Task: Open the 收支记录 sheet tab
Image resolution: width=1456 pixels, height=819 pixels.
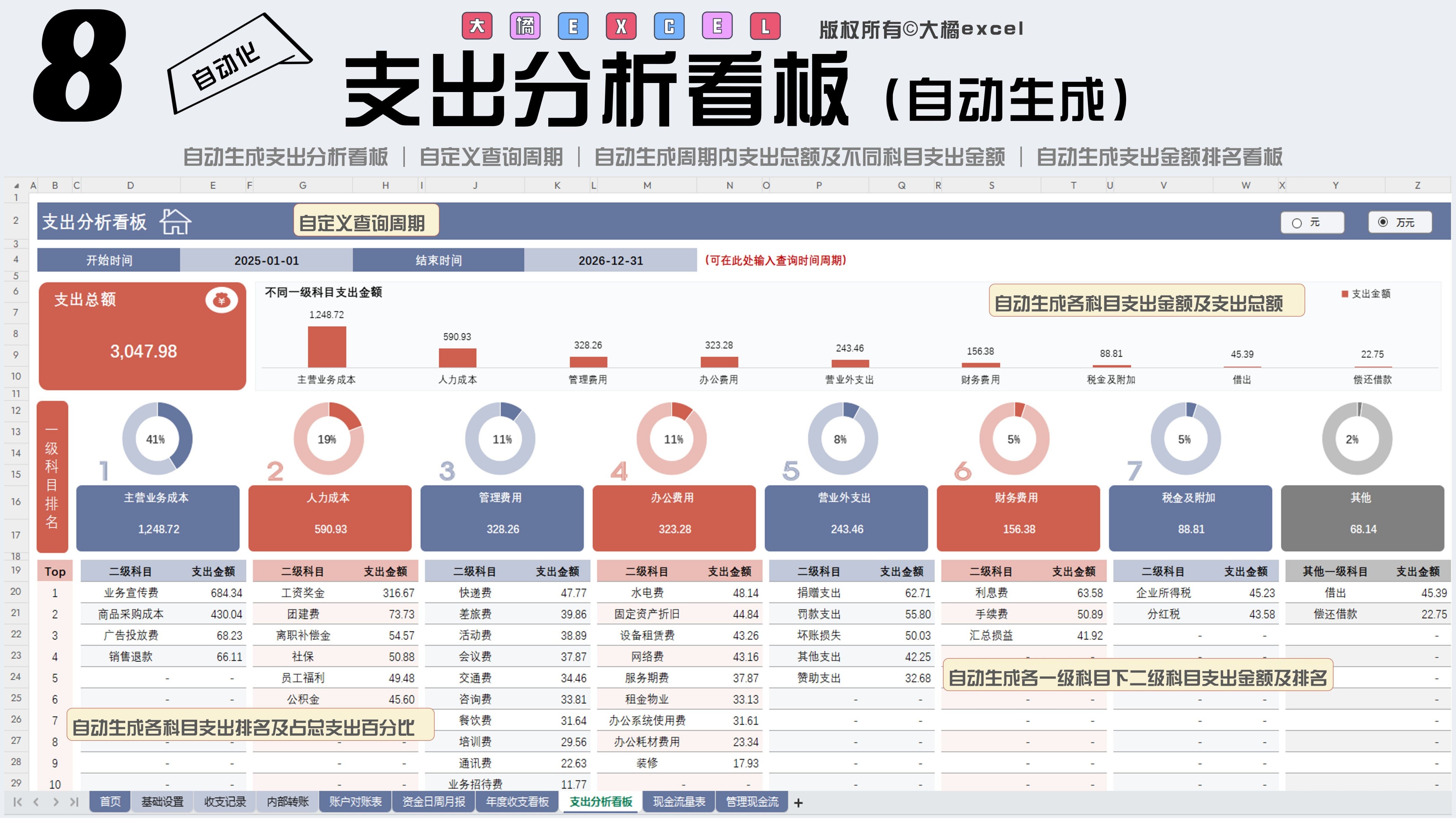Action: (225, 802)
